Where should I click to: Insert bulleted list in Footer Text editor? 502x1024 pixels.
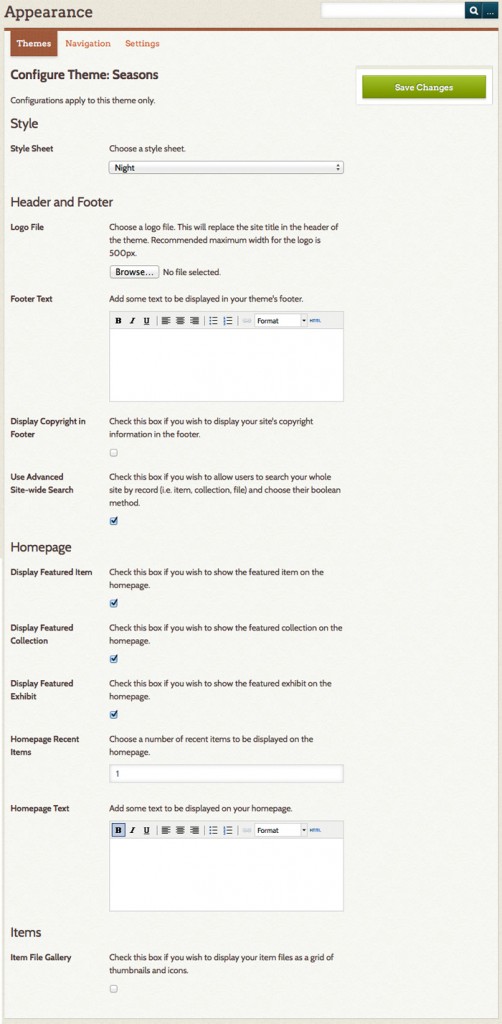point(213,321)
